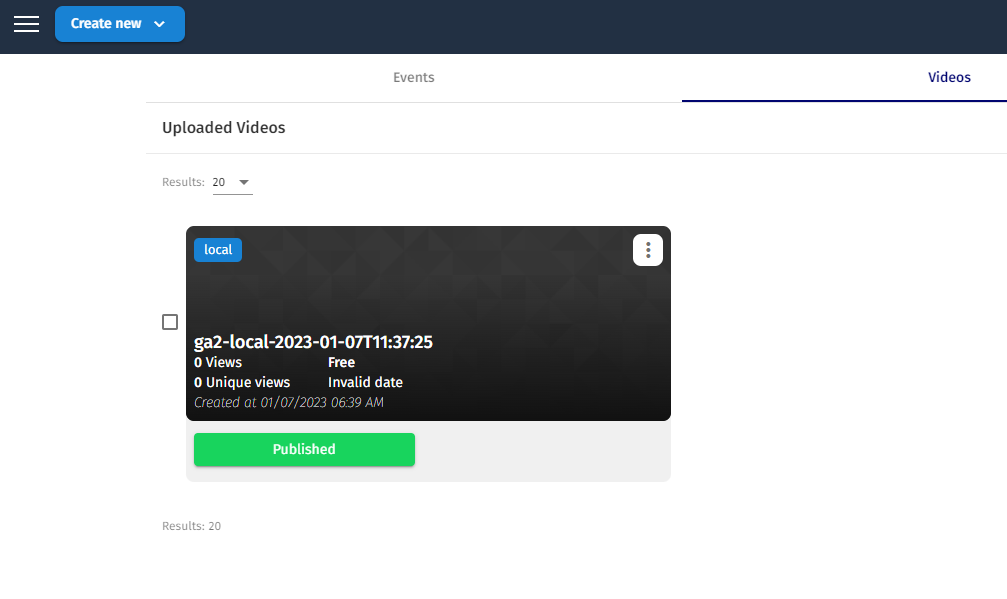Click the blue local tag badge

click(x=218, y=250)
